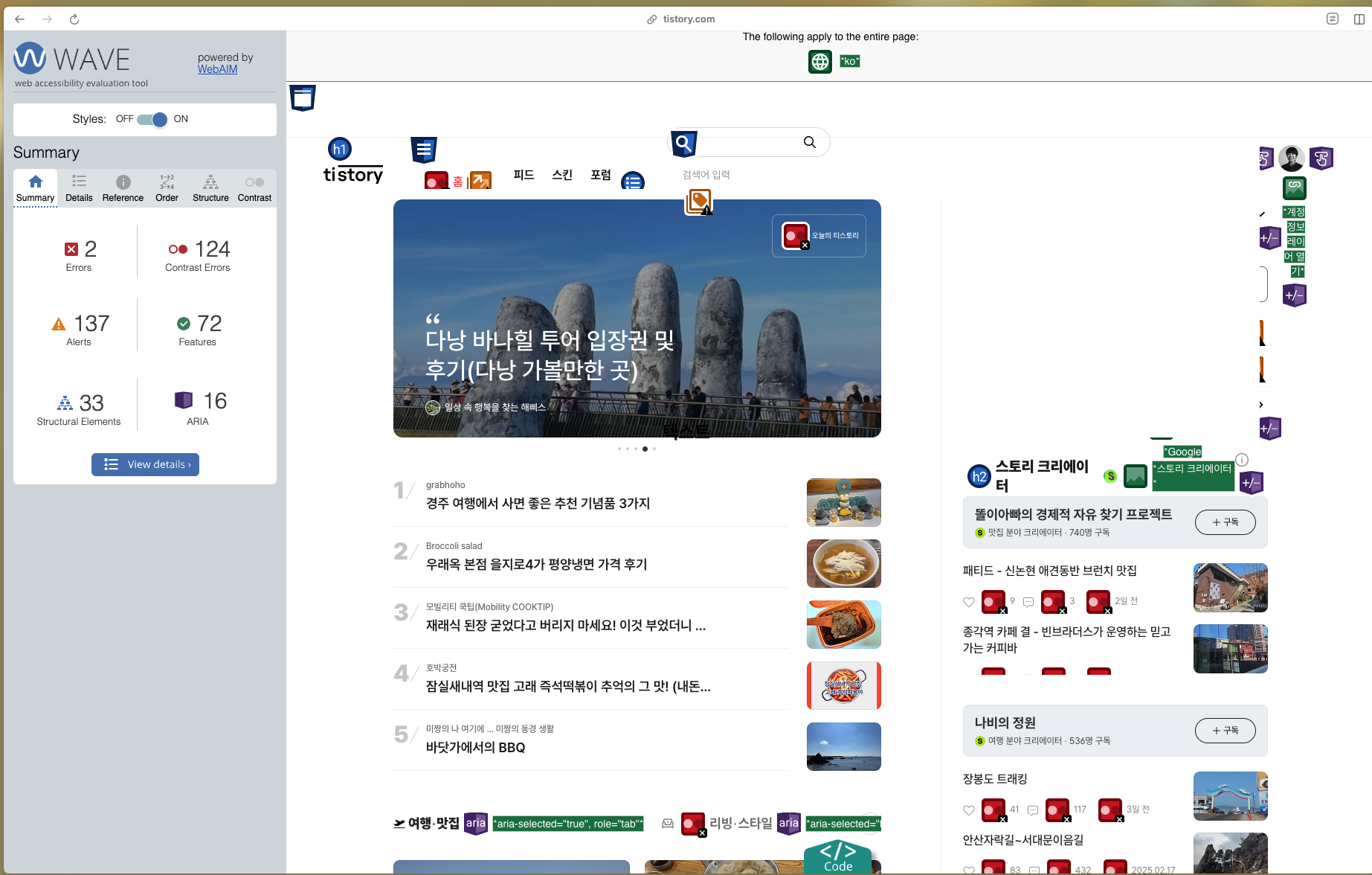Click the aria icon beside 여행·맛집 tab
Screen dimensions: 1372x875
click(476, 823)
